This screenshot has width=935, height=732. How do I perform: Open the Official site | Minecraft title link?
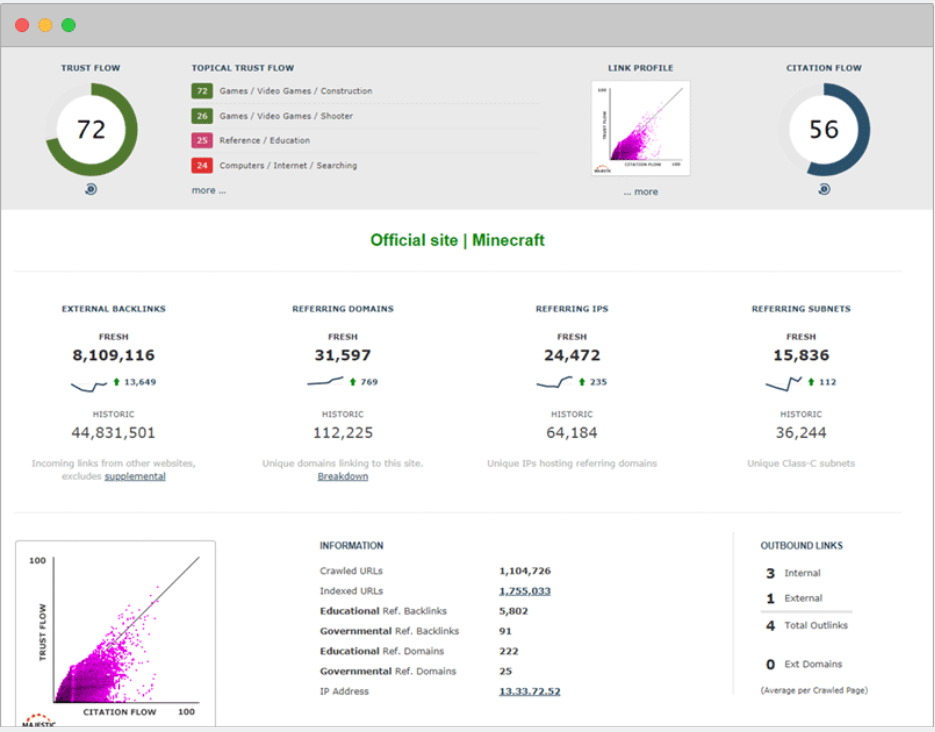(x=457, y=240)
